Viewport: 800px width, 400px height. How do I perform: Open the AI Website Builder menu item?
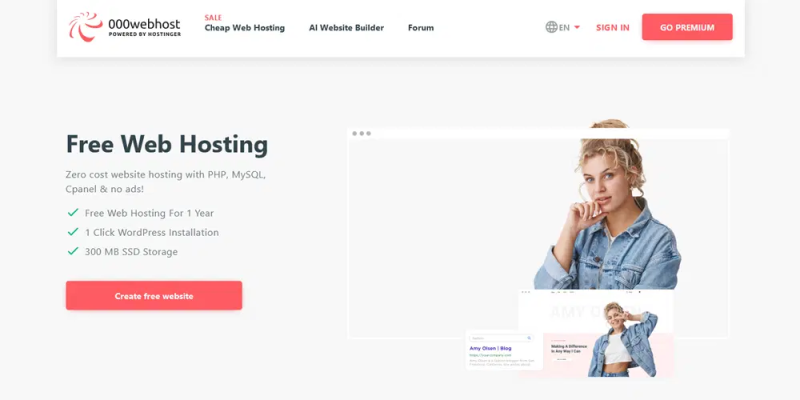pyautogui.click(x=346, y=28)
